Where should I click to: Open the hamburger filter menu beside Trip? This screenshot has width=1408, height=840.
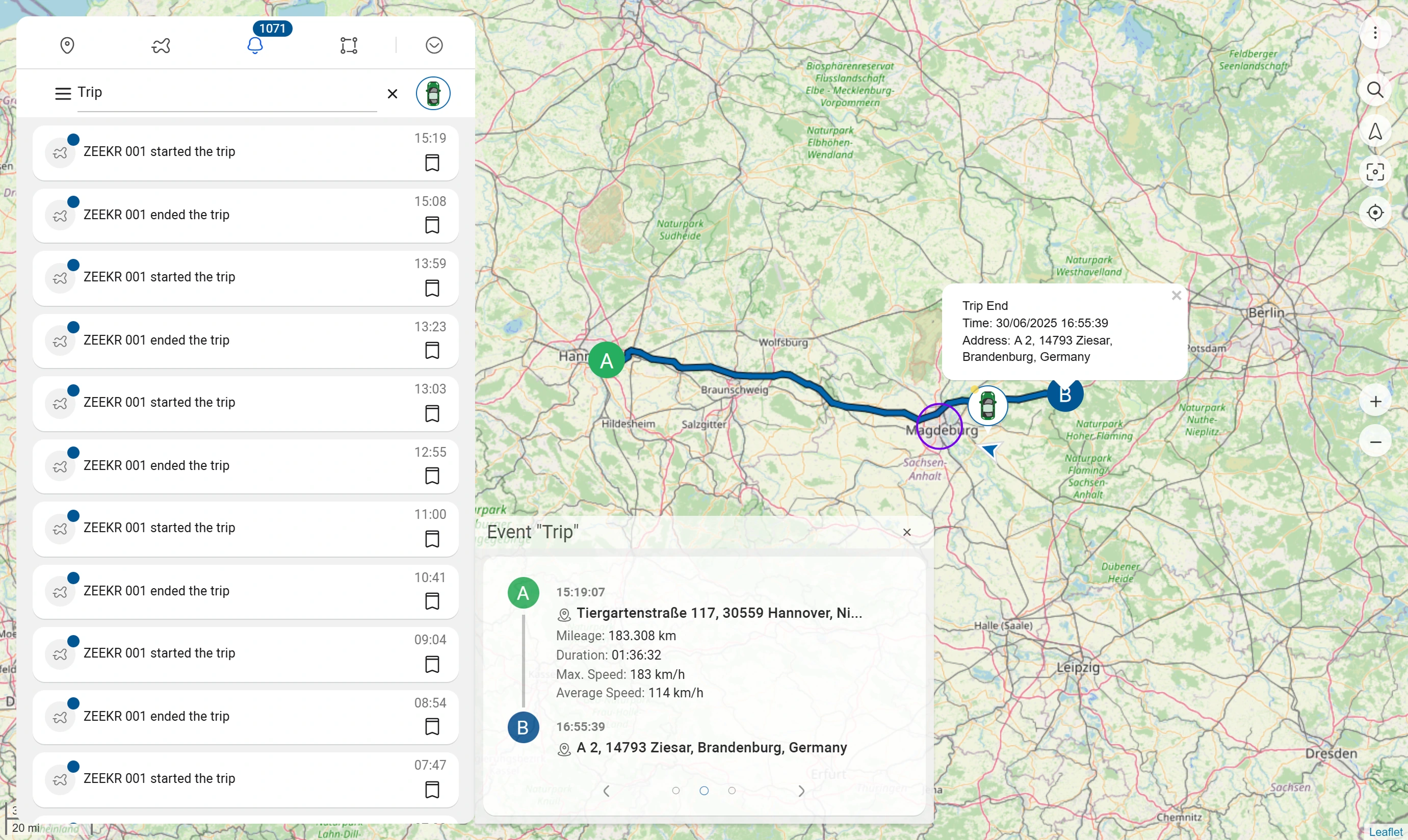(x=62, y=93)
